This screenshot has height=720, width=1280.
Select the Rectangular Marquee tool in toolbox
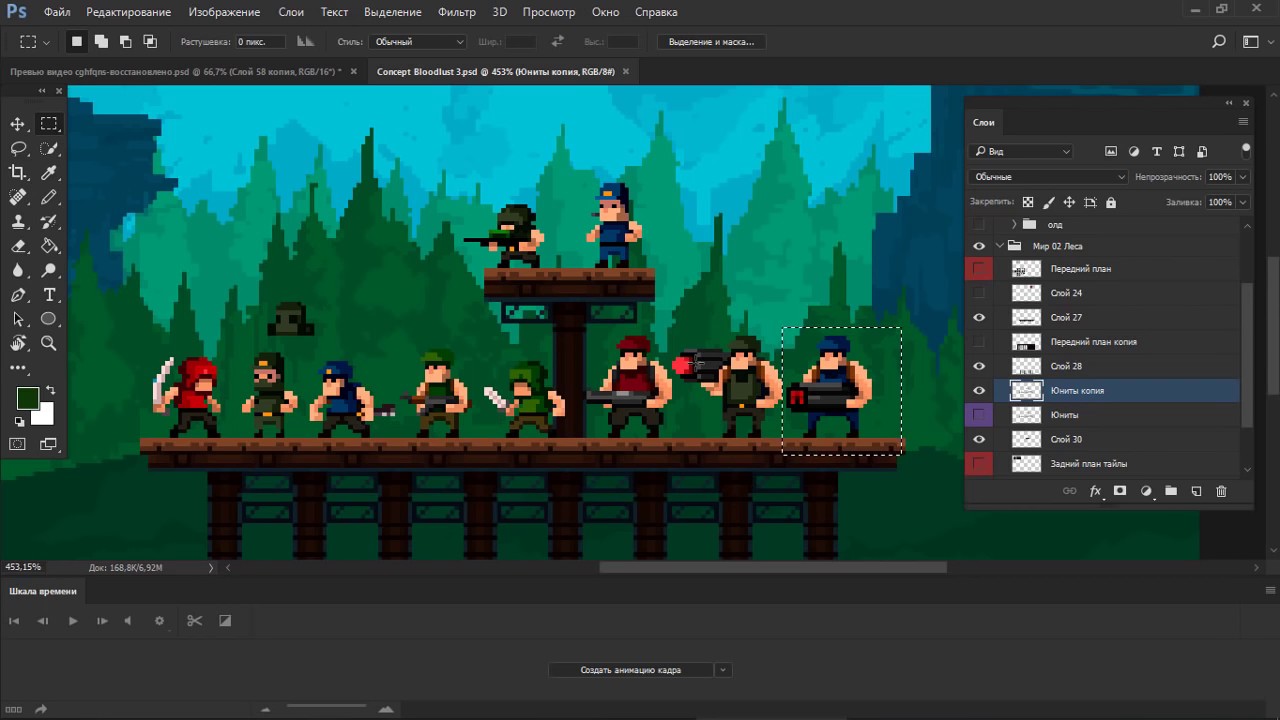(49, 124)
